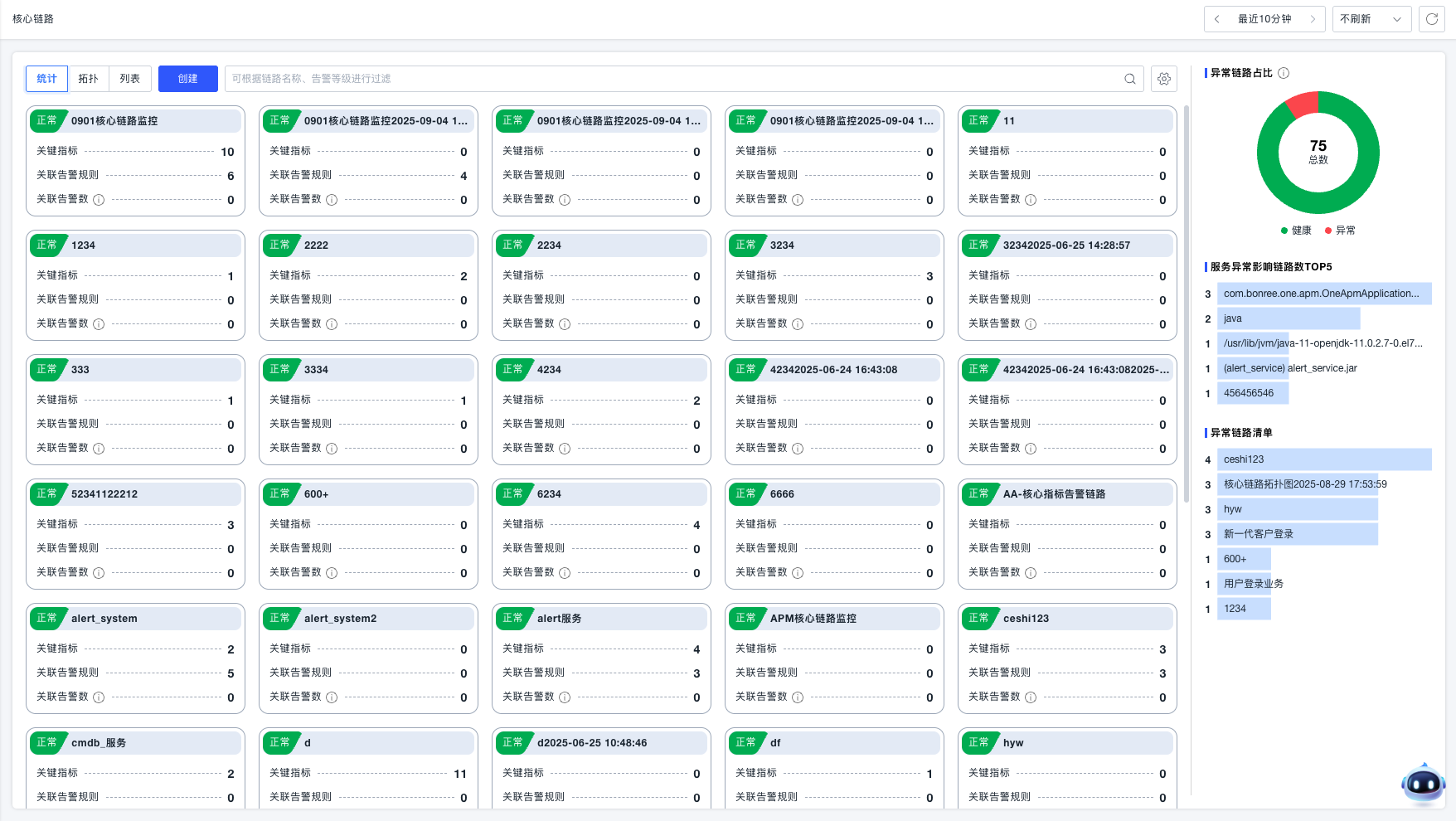
Task: Click previous time range arrow
Action: pos(1216,19)
